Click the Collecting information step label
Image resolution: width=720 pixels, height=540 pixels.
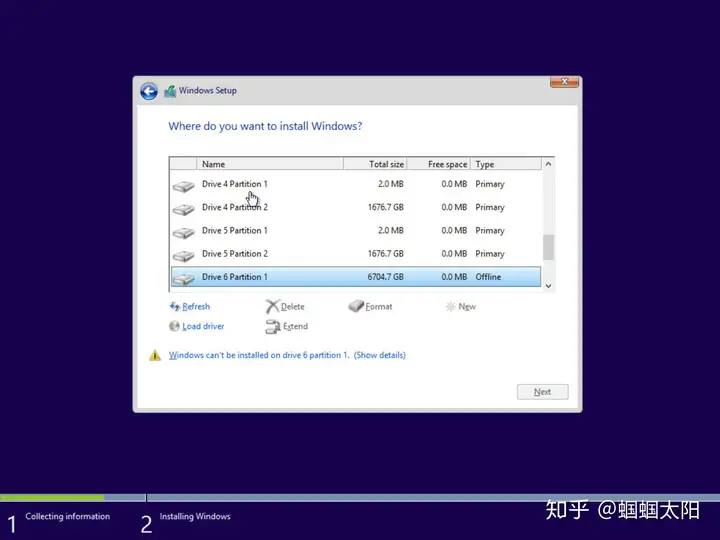click(68, 516)
